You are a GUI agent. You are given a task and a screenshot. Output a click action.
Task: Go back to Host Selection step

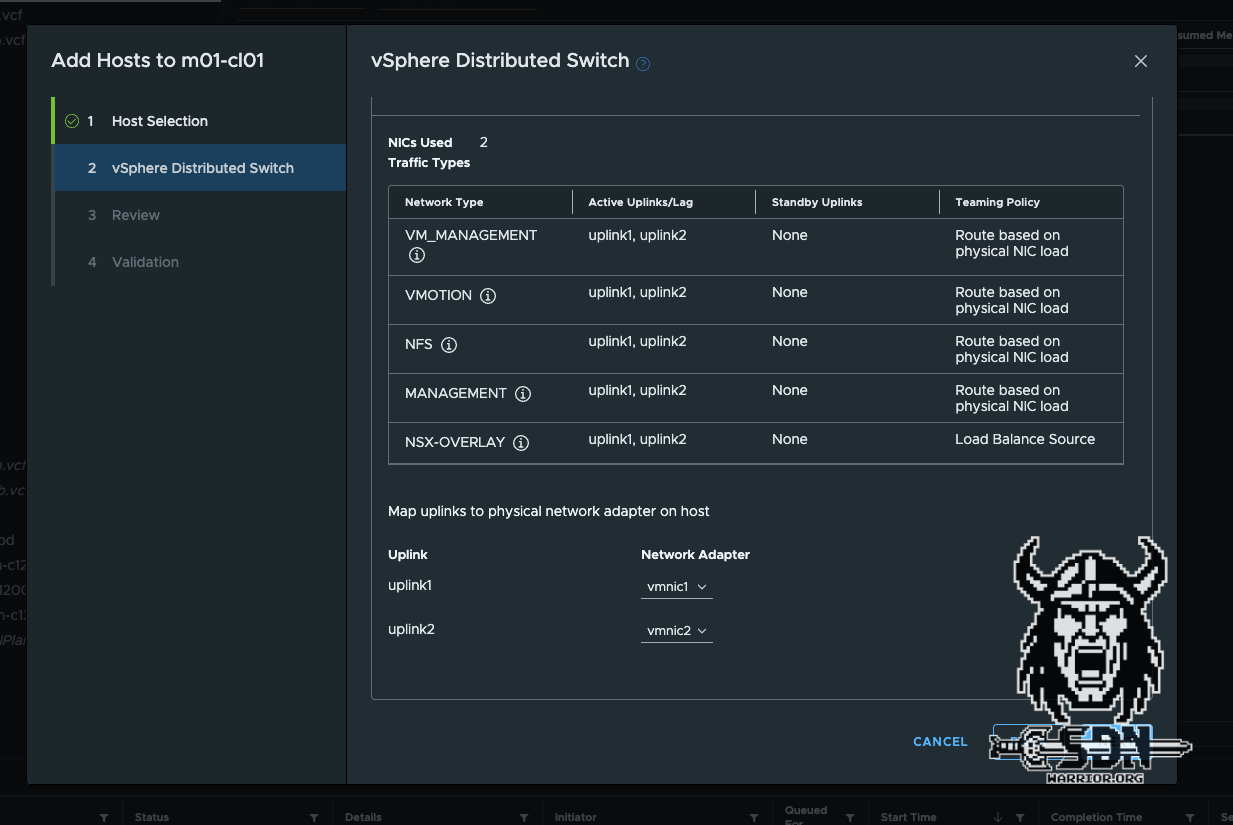[160, 121]
